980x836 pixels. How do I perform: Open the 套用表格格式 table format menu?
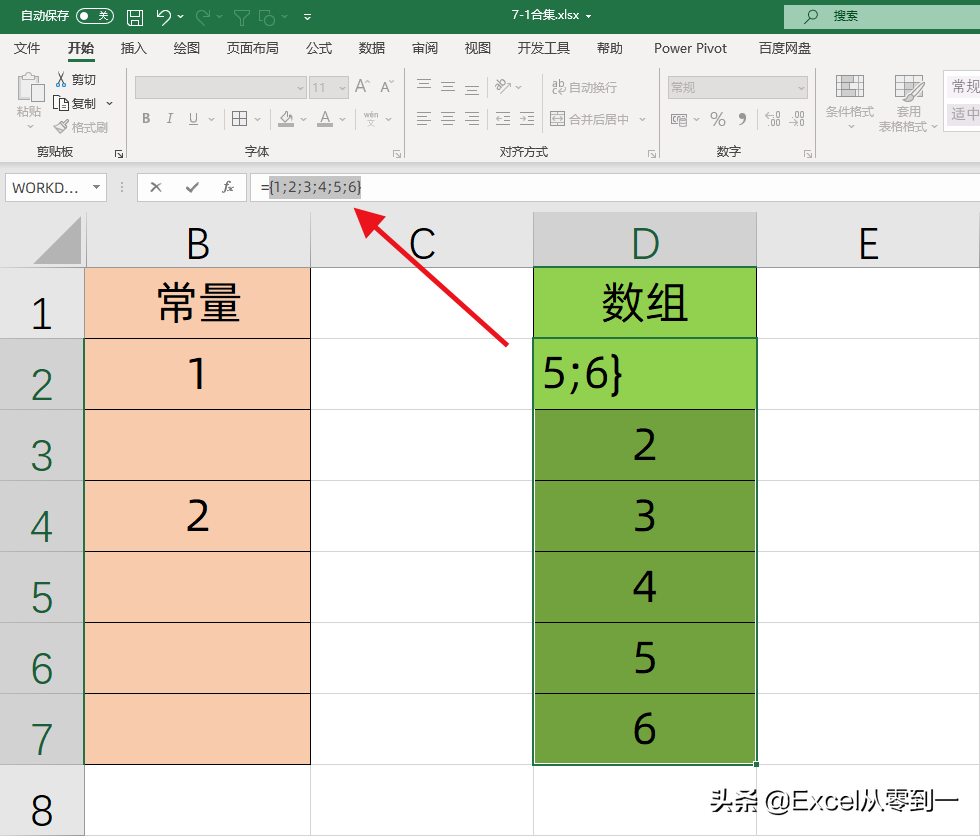(x=908, y=102)
